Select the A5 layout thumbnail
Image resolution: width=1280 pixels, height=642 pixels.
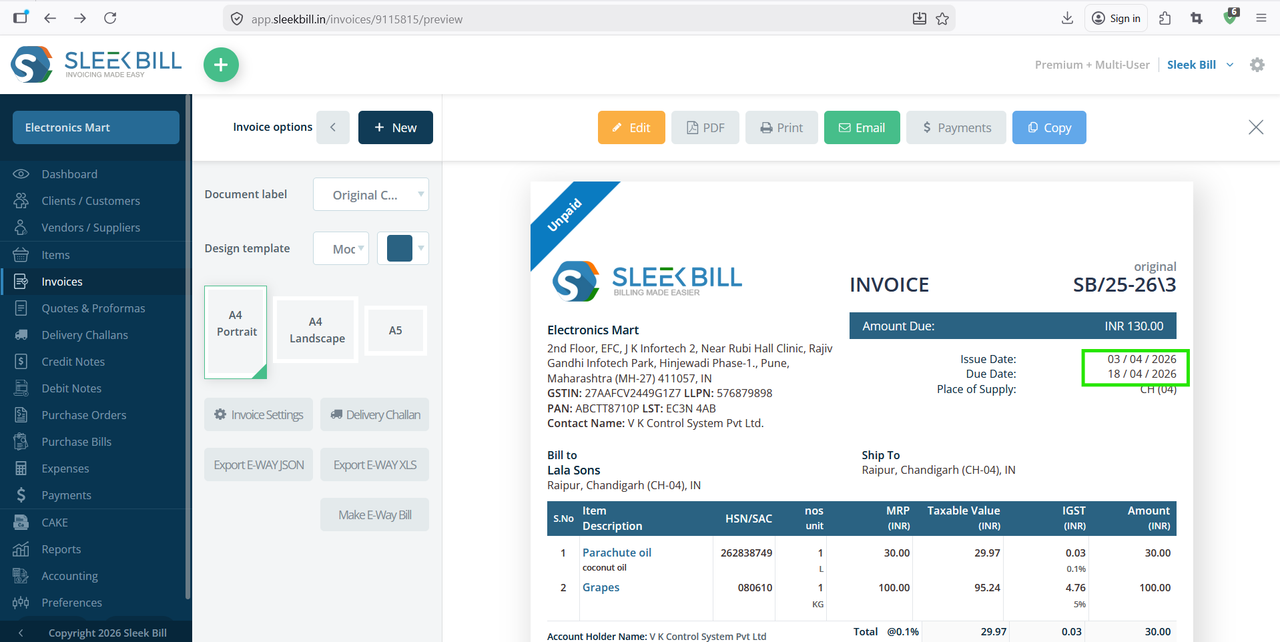[396, 330]
